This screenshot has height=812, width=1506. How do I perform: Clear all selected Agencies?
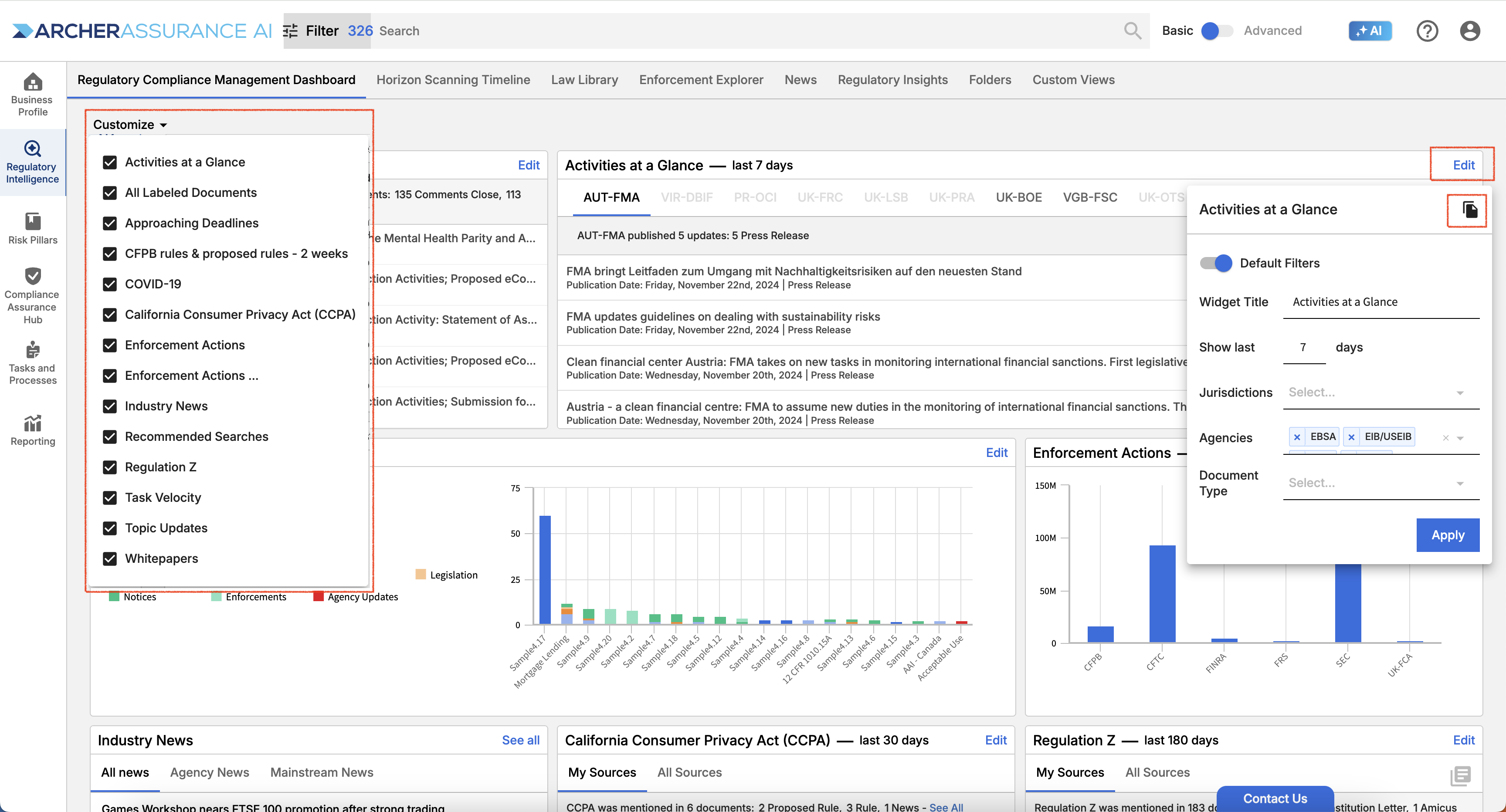coord(1445,438)
